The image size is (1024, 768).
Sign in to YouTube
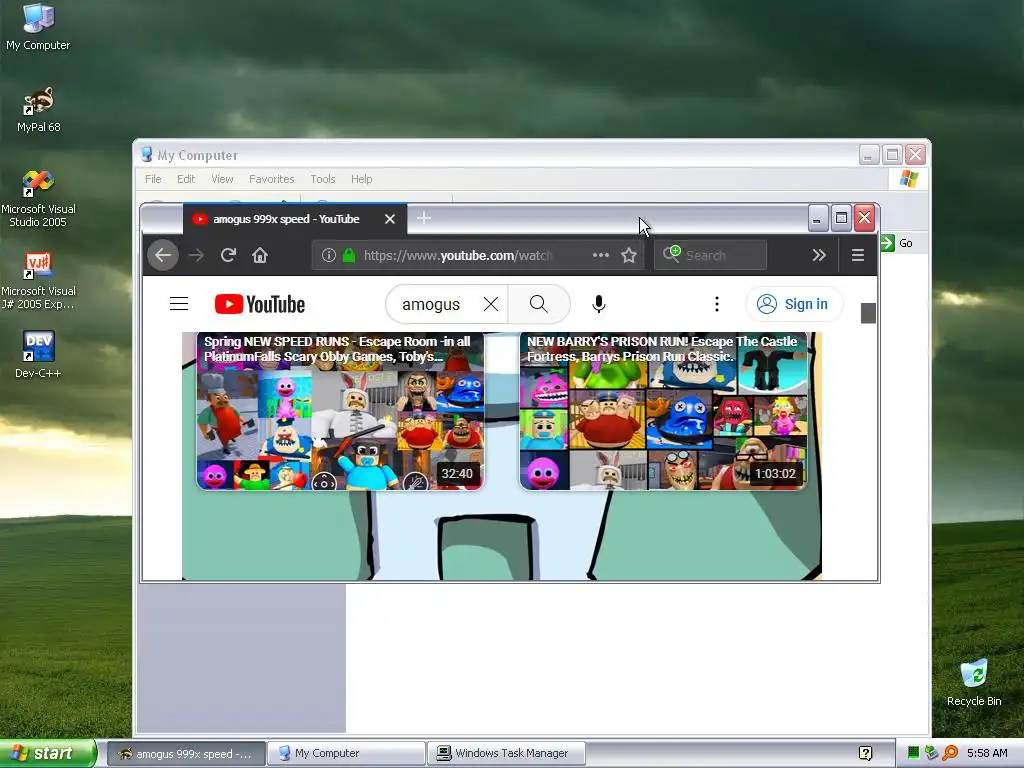(x=793, y=304)
